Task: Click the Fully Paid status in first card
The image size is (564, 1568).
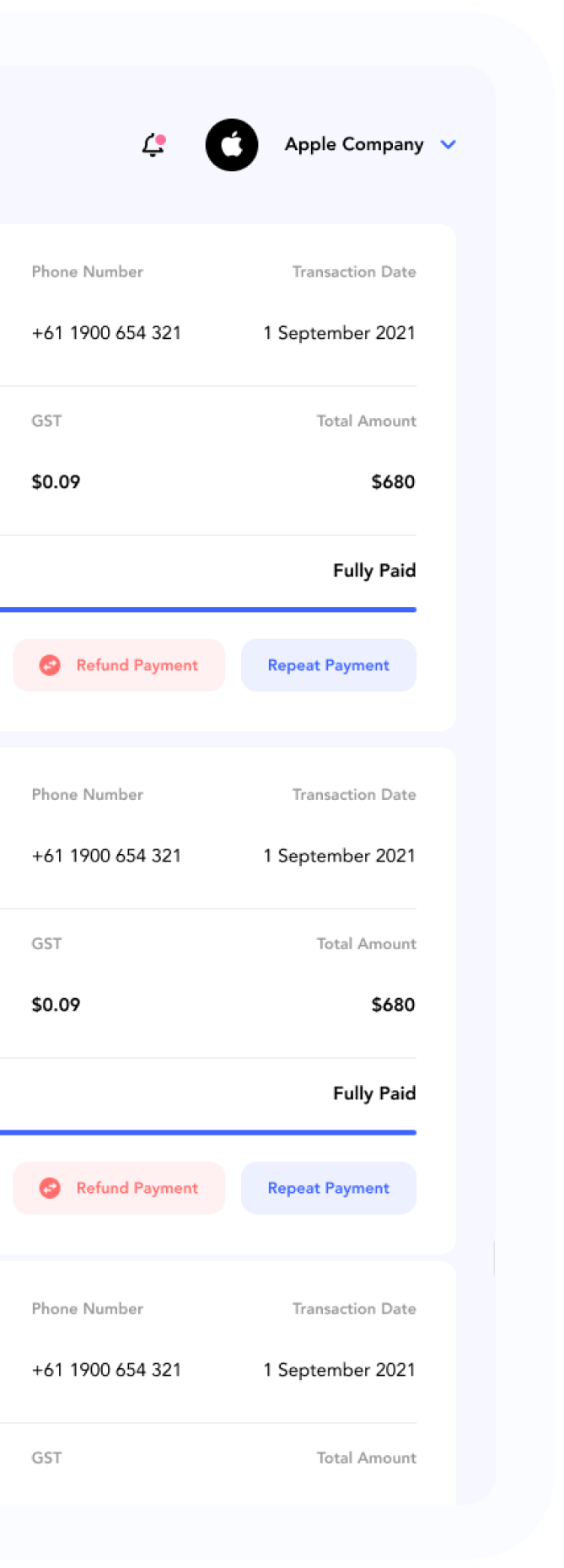Action: tap(374, 571)
